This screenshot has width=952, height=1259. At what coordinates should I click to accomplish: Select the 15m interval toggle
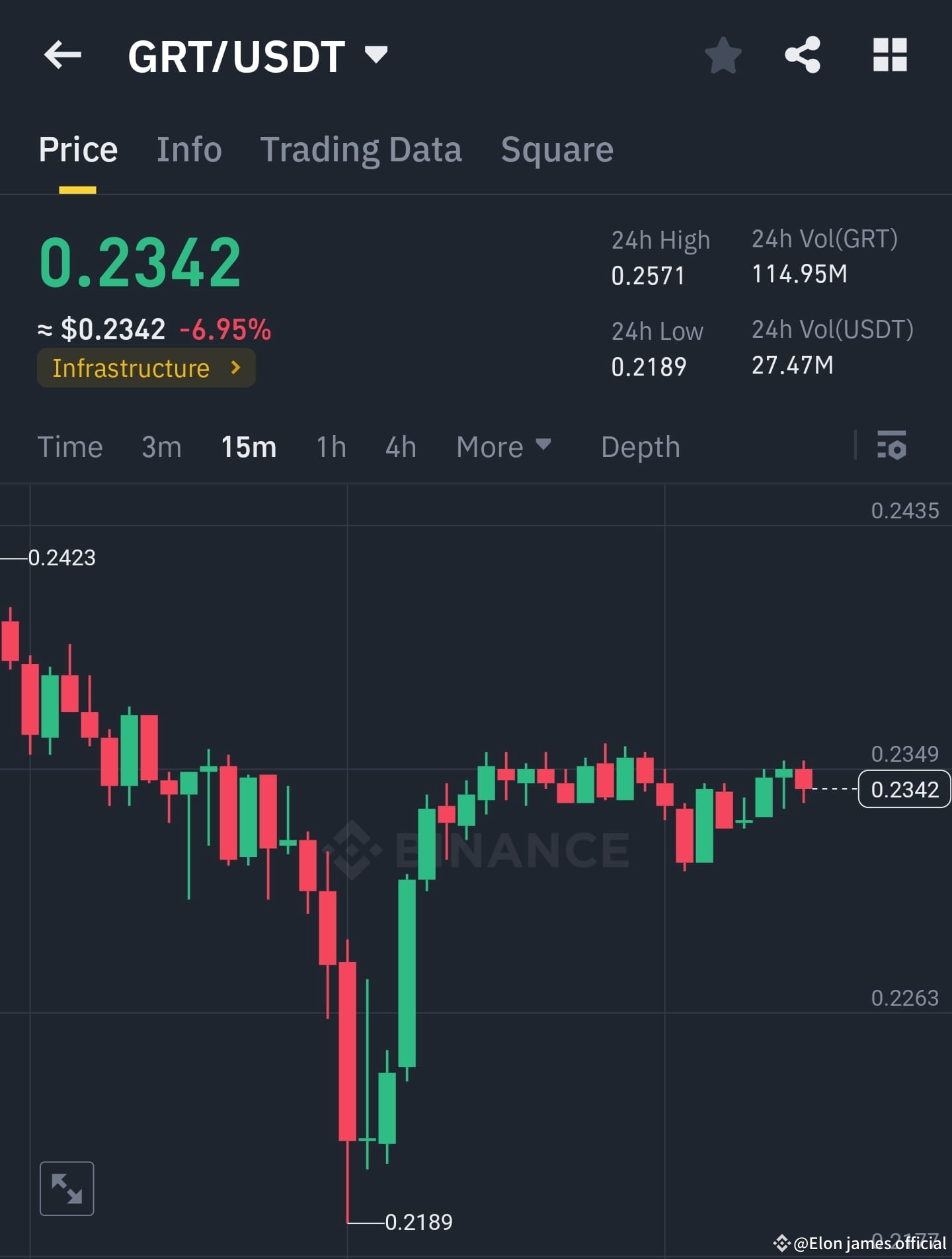coord(248,447)
